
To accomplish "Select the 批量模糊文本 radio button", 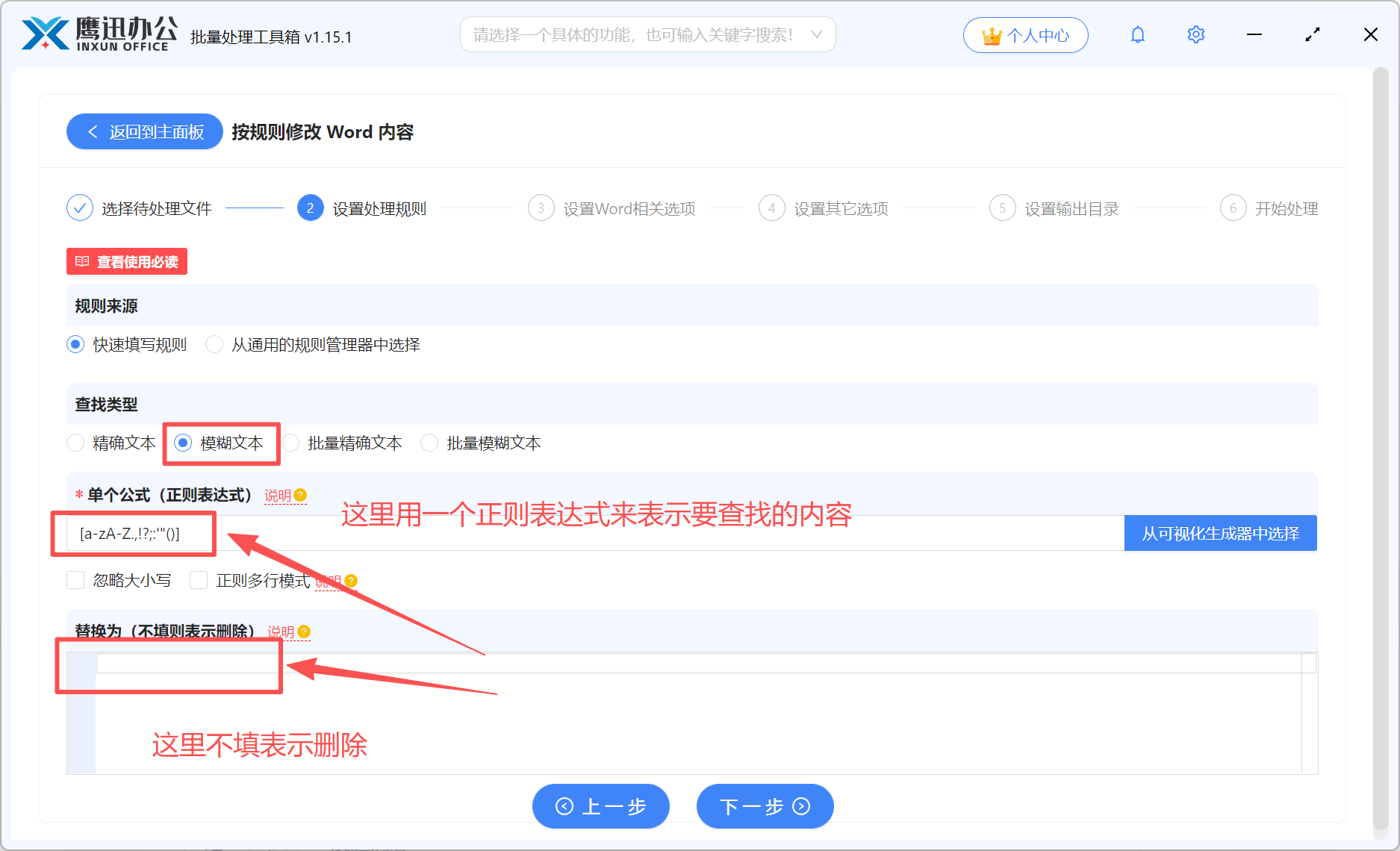I will [x=429, y=443].
